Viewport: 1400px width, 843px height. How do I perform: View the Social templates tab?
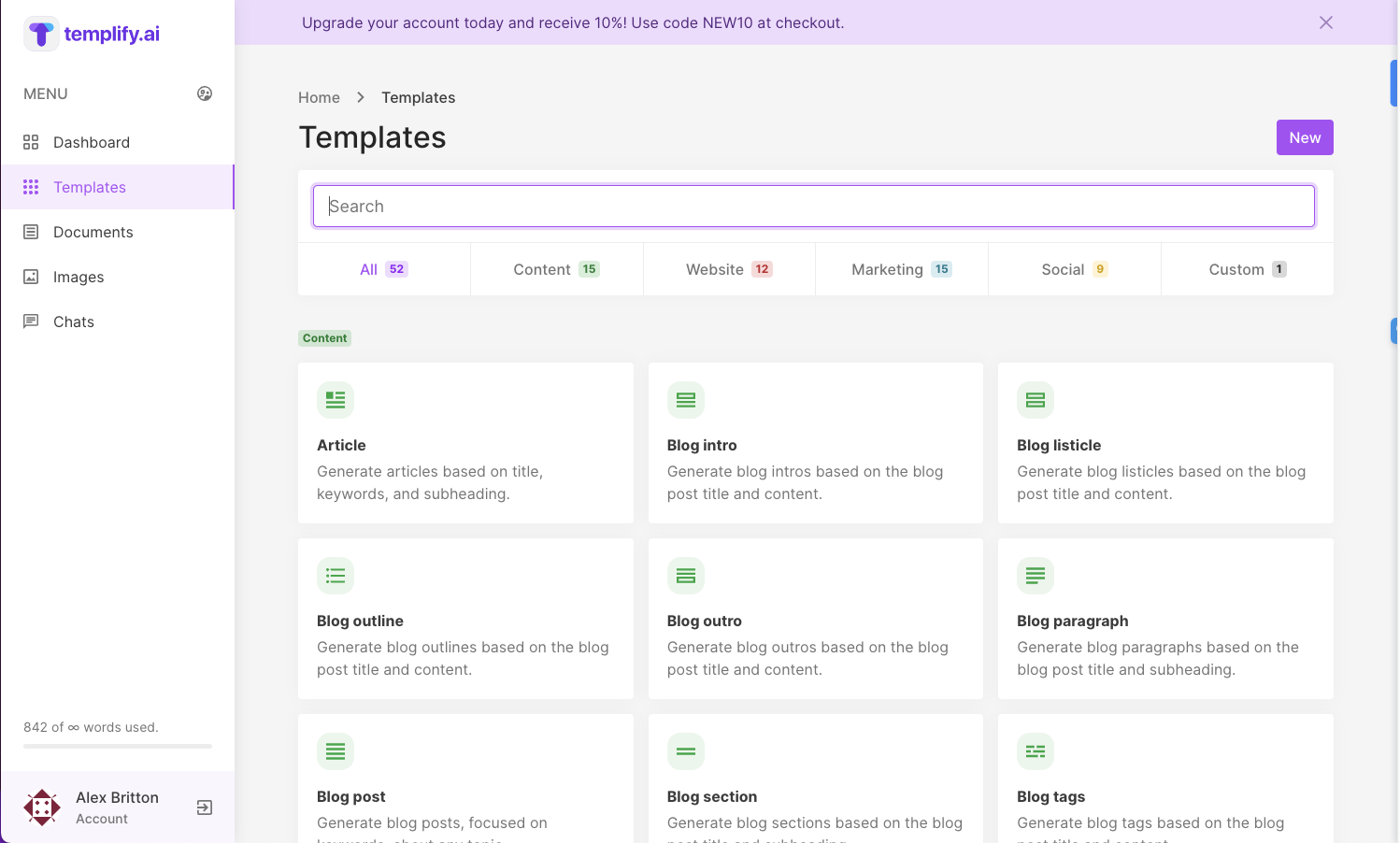point(1074,269)
